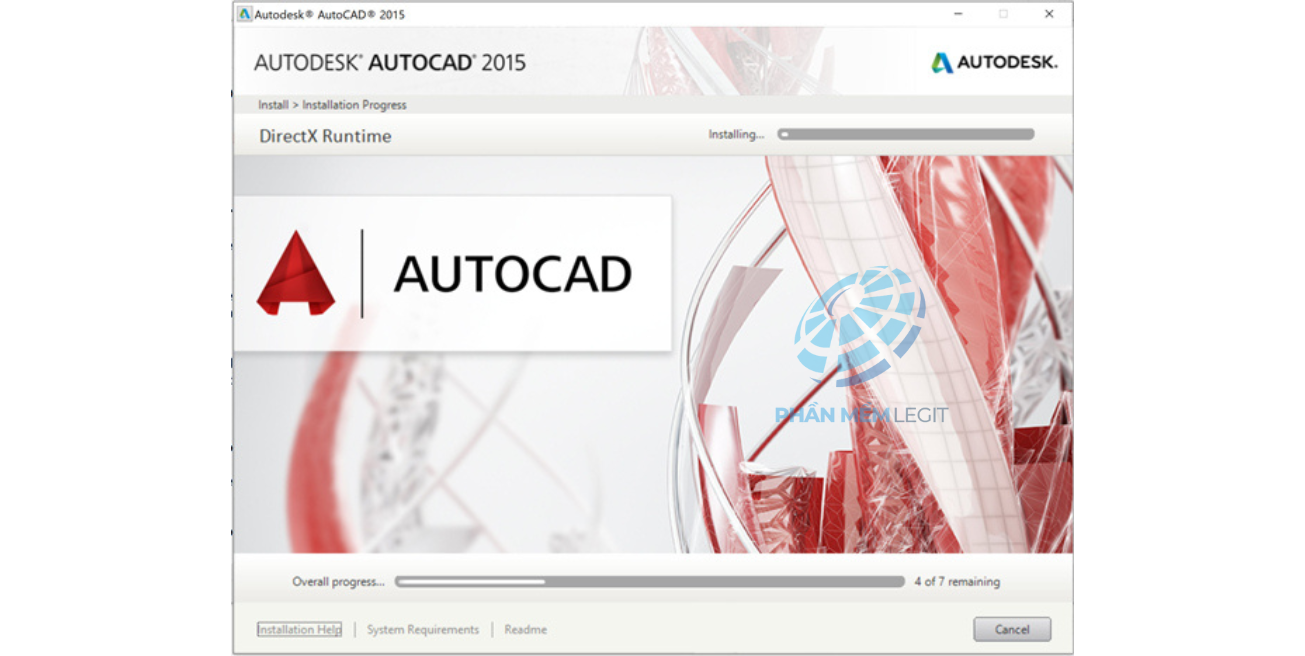Image resolution: width=1305 pixels, height=656 pixels.
Task: Open the Readme link
Action: (x=525, y=630)
